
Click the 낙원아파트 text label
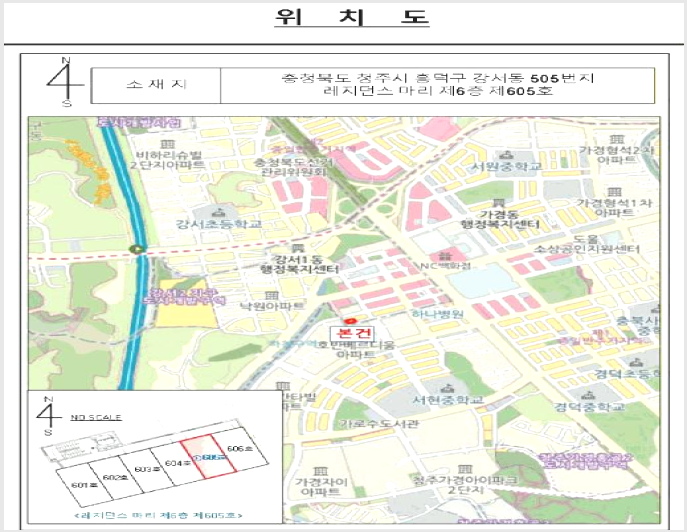pos(272,306)
